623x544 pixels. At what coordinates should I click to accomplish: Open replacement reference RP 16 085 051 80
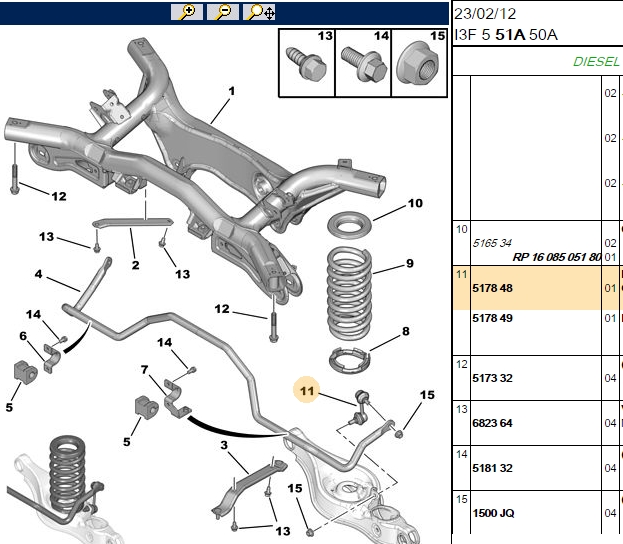[x=557, y=257]
